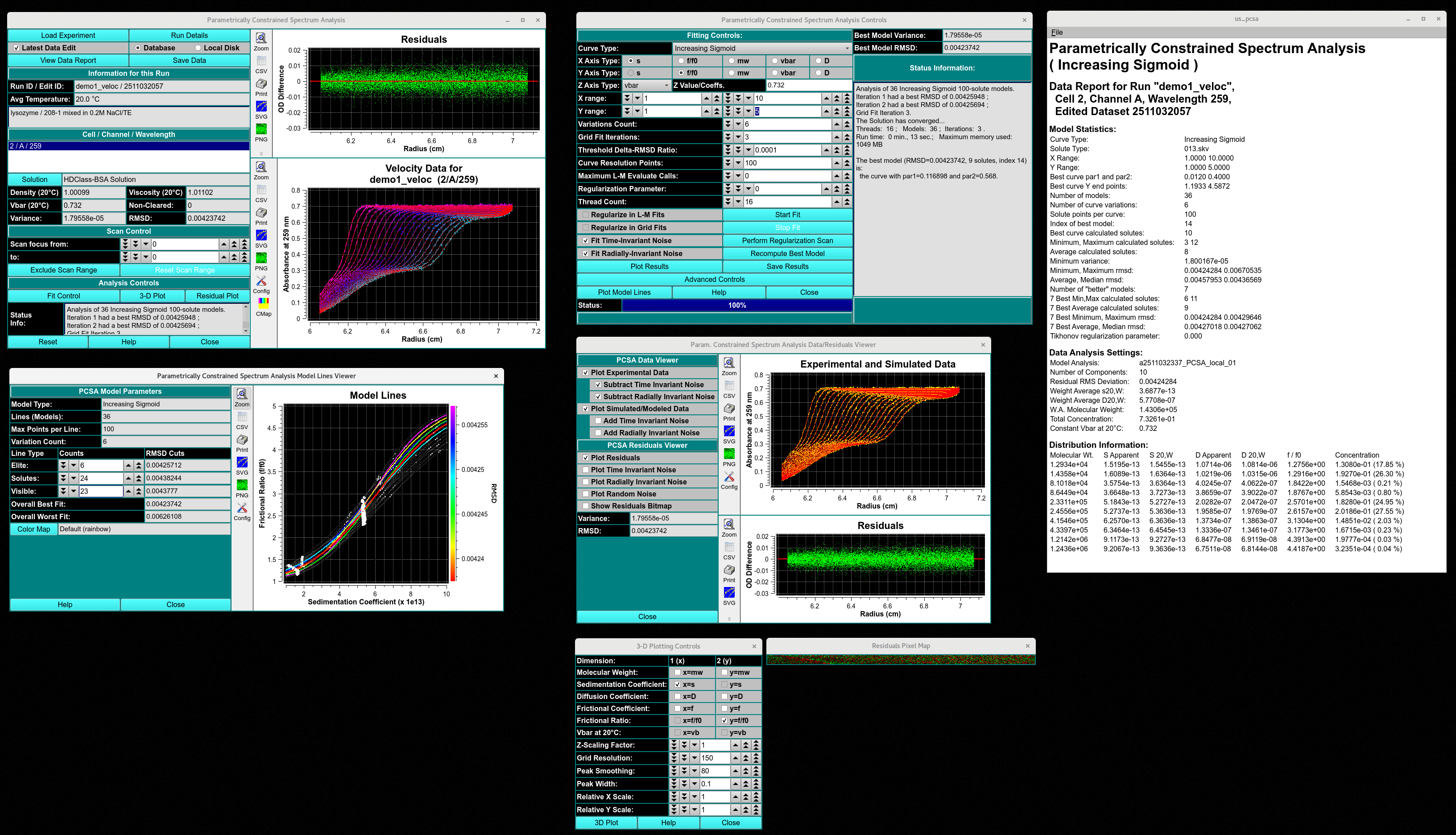Click the Z Value/Coeffs. input field
This screenshot has height=835, width=1456.
809,86
